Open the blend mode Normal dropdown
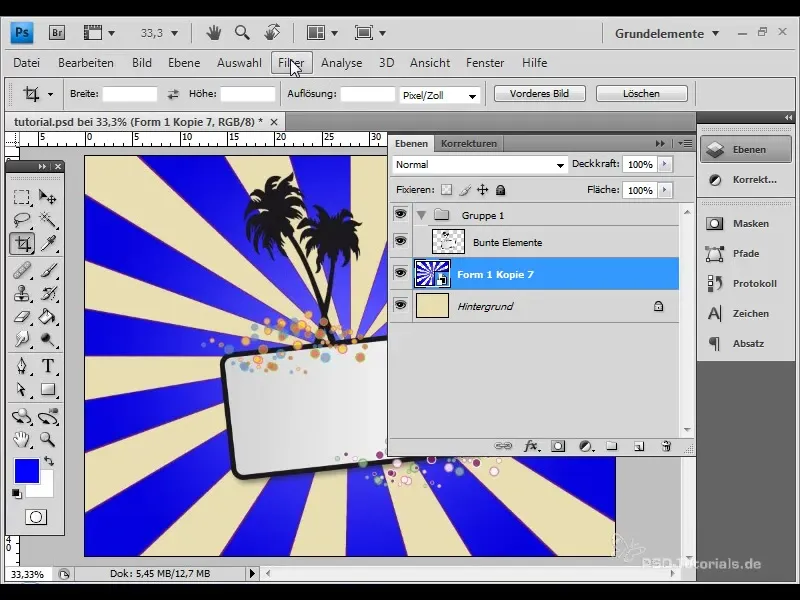Screen dimensions: 800x600 [x=480, y=164]
